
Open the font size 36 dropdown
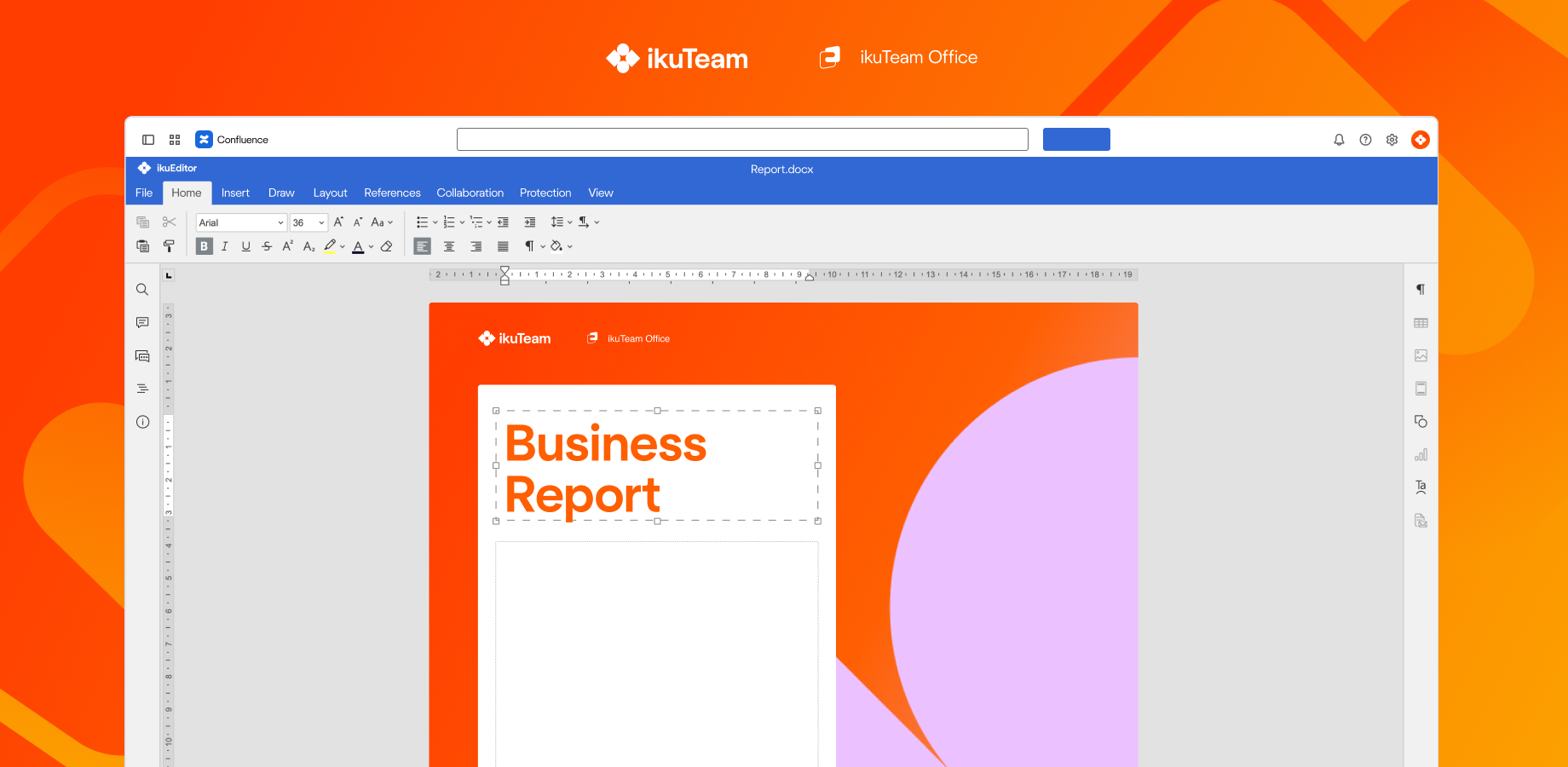[308, 222]
